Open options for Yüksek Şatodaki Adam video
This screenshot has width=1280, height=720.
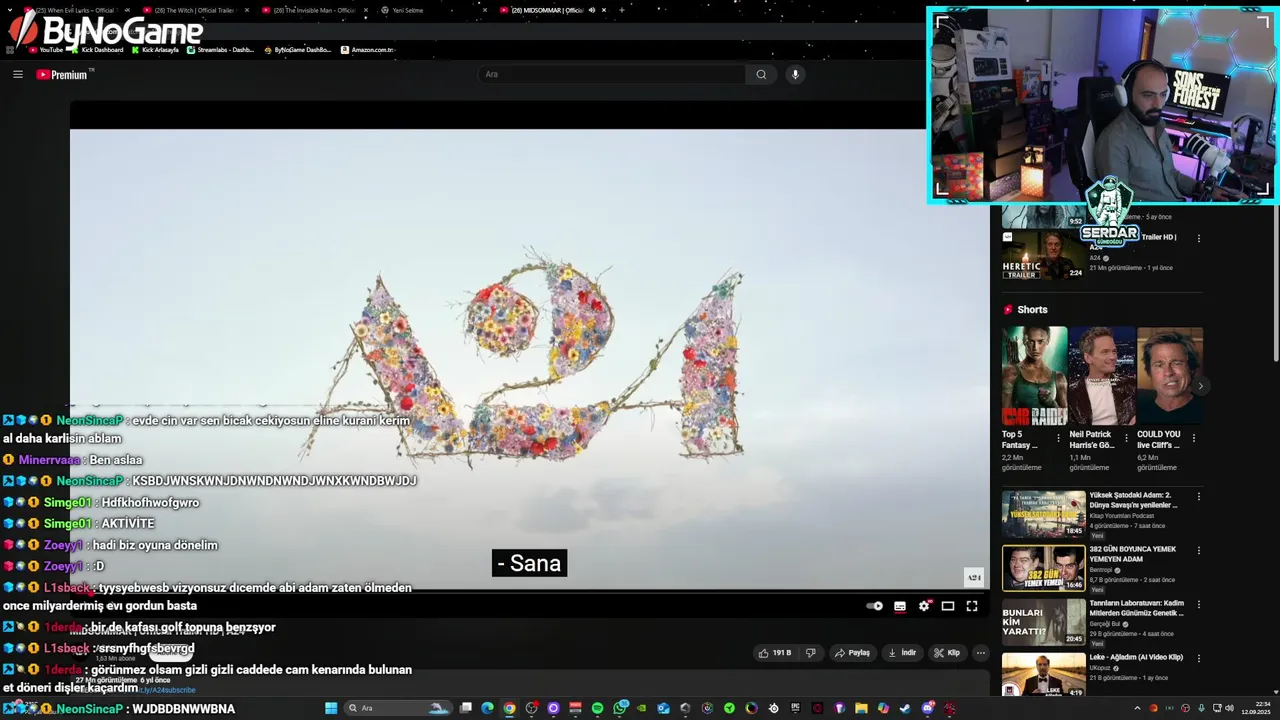1198,496
